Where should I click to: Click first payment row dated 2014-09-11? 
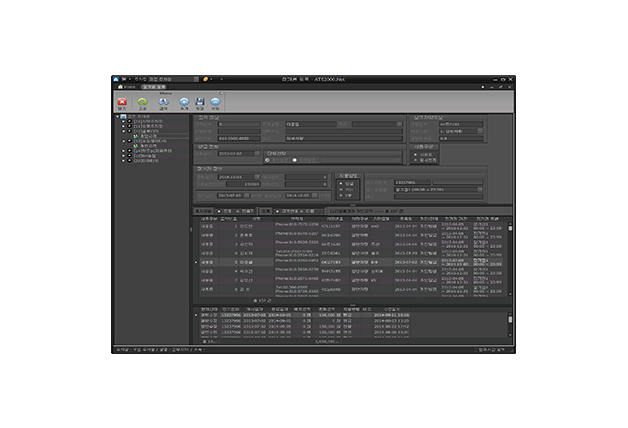click(x=304, y=315)
